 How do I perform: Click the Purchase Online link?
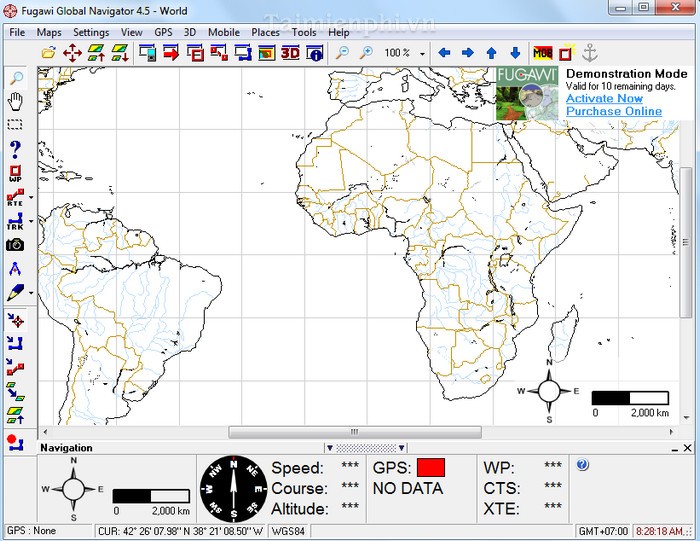click(614, 111)
